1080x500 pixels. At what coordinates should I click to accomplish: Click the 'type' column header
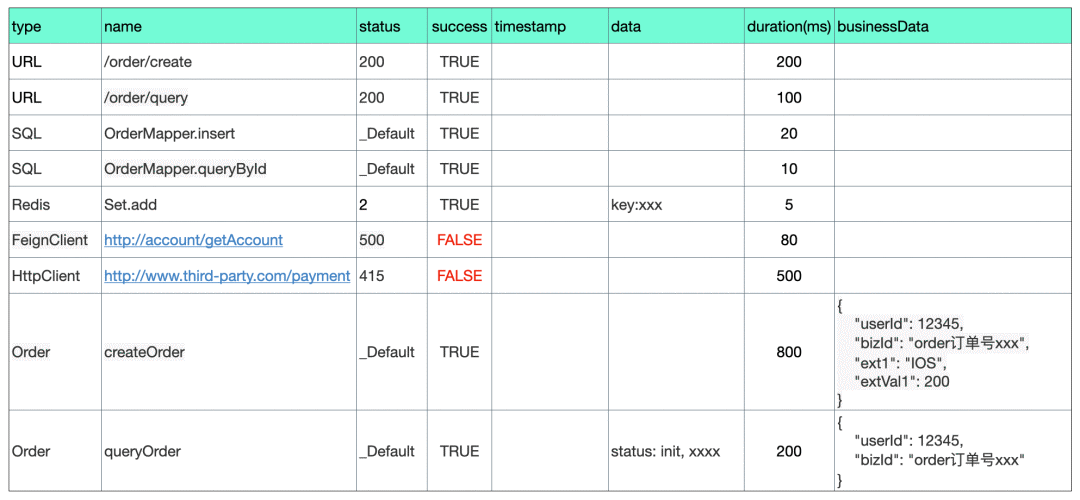click(27, 27)
